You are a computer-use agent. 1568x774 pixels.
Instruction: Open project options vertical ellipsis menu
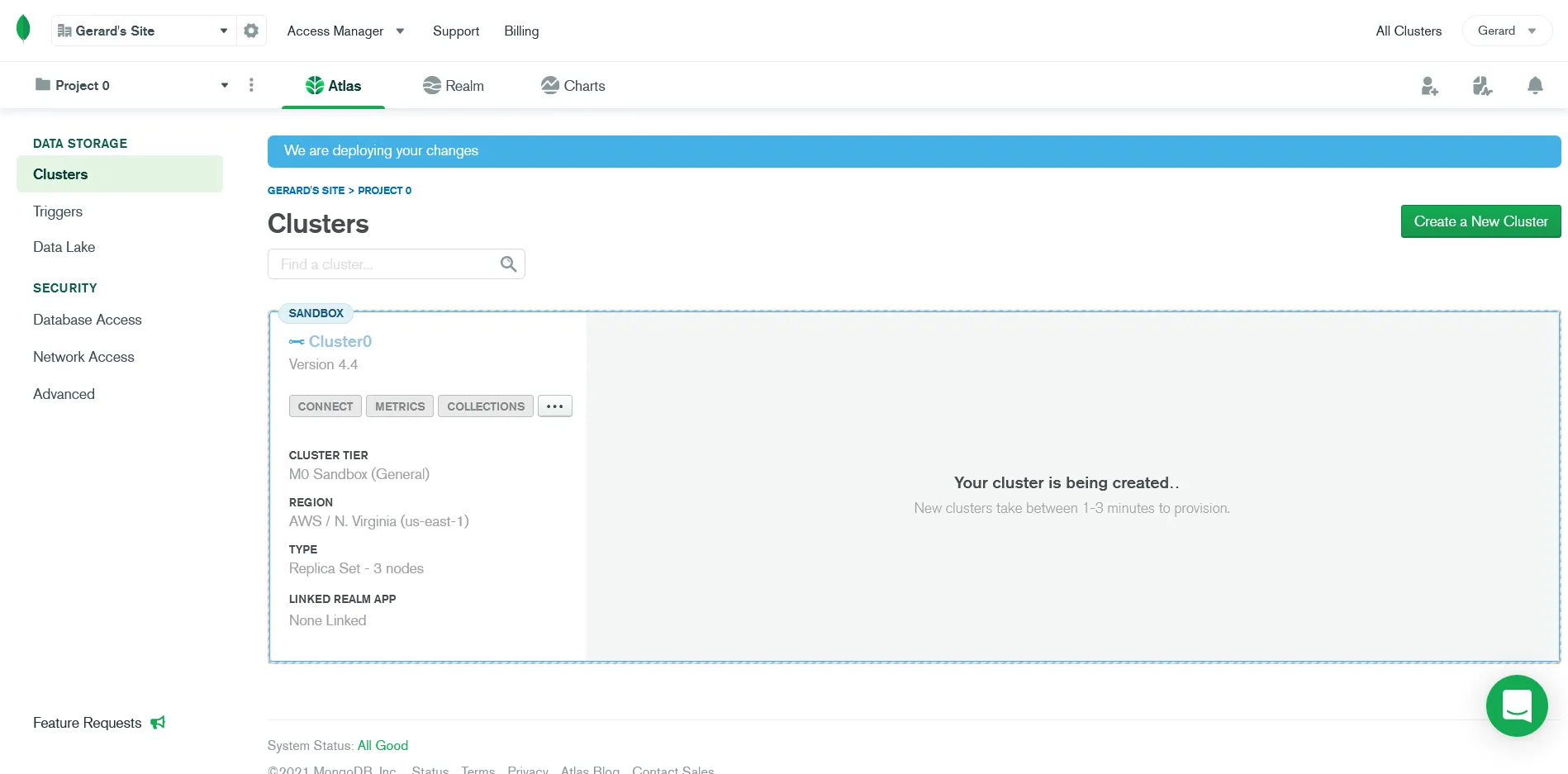point(251,85)
